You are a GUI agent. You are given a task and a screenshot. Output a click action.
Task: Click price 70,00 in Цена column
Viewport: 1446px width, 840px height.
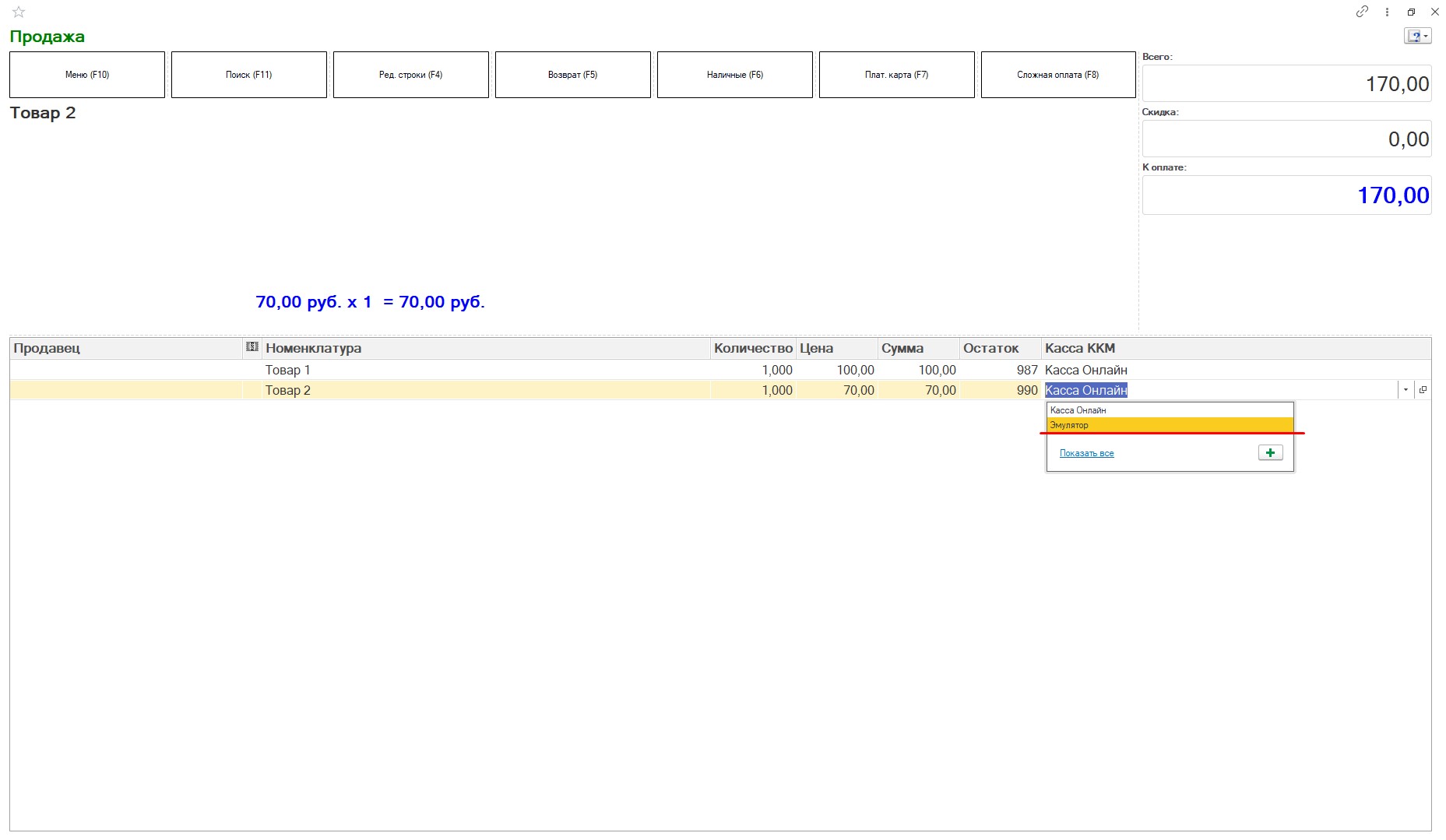[x=858, y=390]
